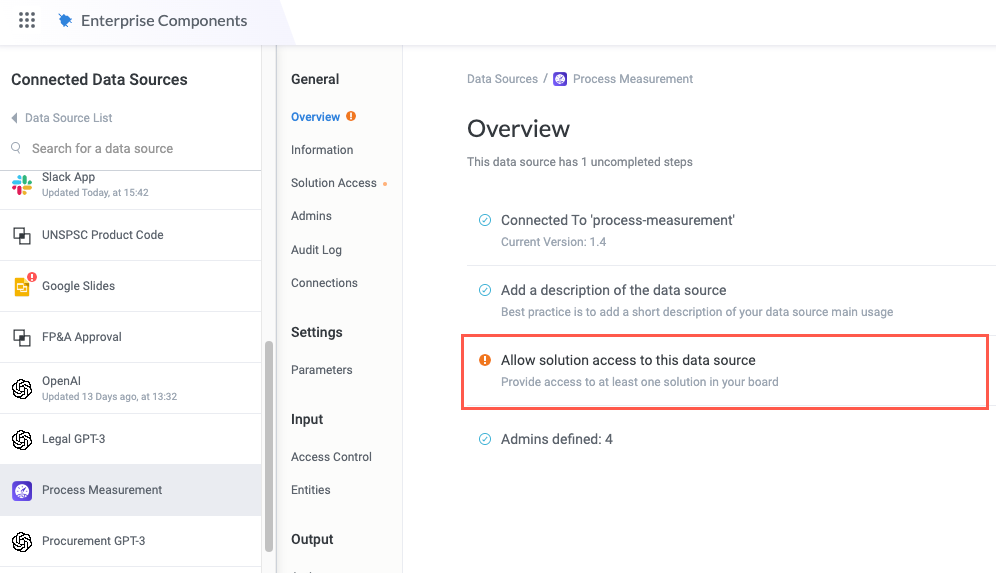Open Access Control under Input

pyautogui.click(x=331, y=457)
